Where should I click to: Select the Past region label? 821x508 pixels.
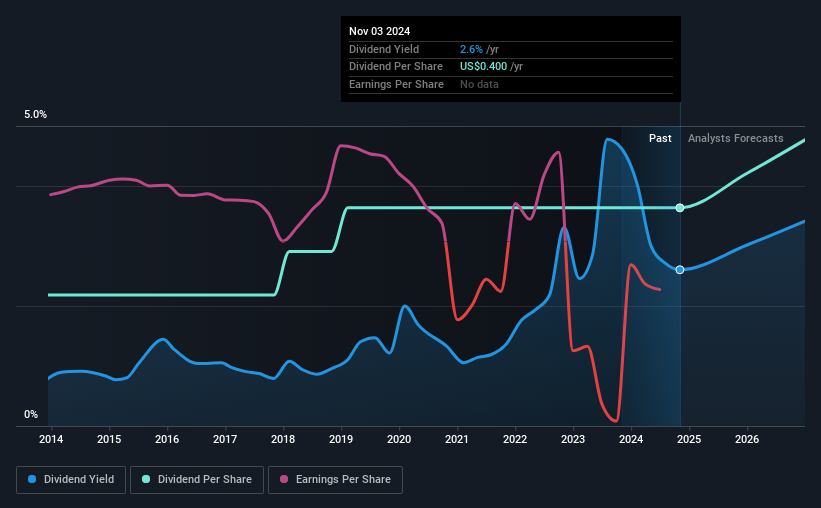tap(660, 138)
